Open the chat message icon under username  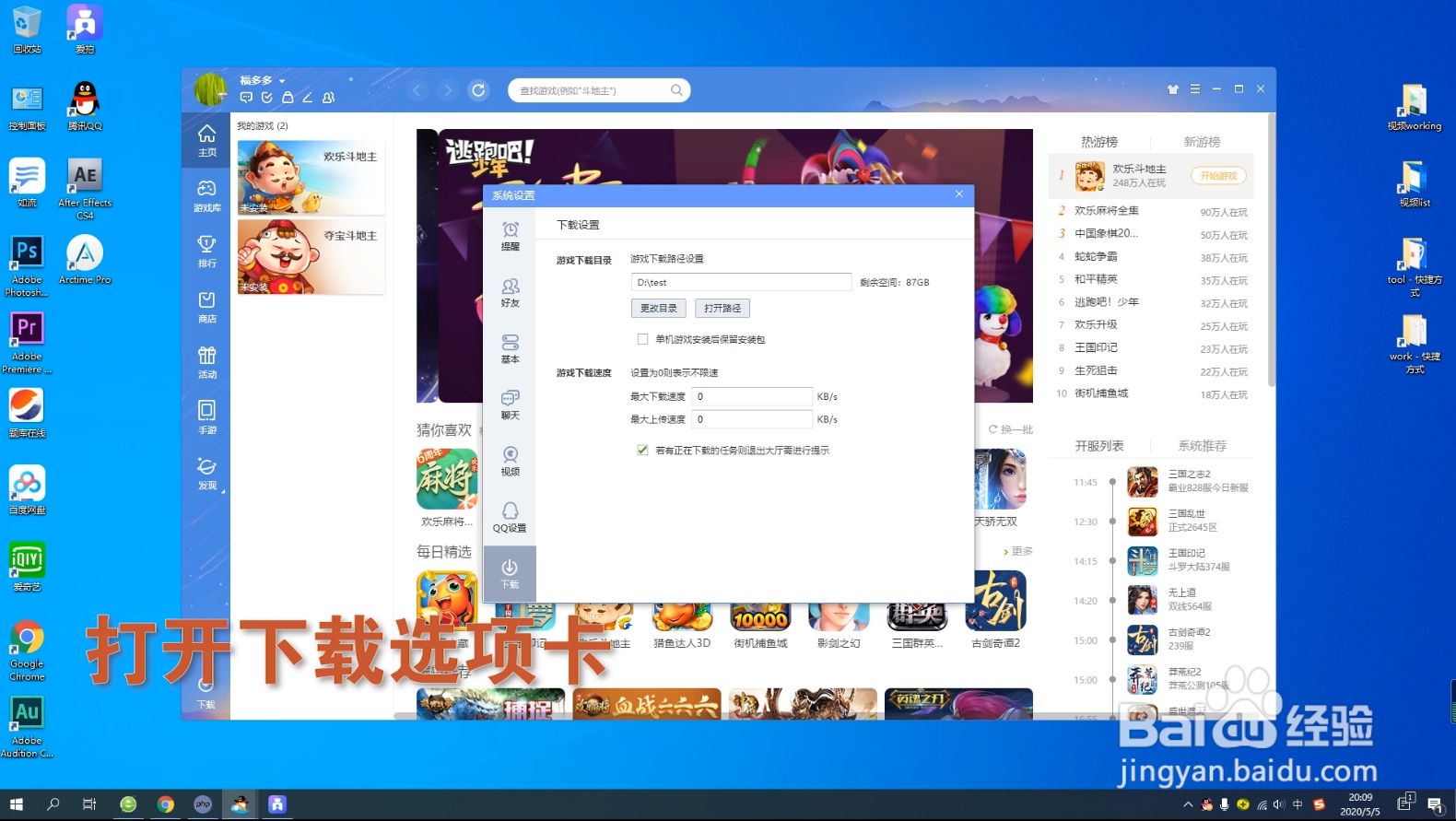coord(246,97)
